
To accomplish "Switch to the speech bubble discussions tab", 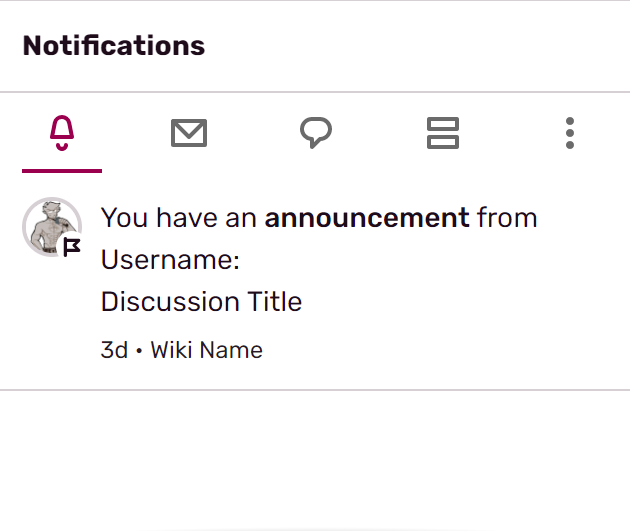I will pyautogui.click(x=316, y=133).
